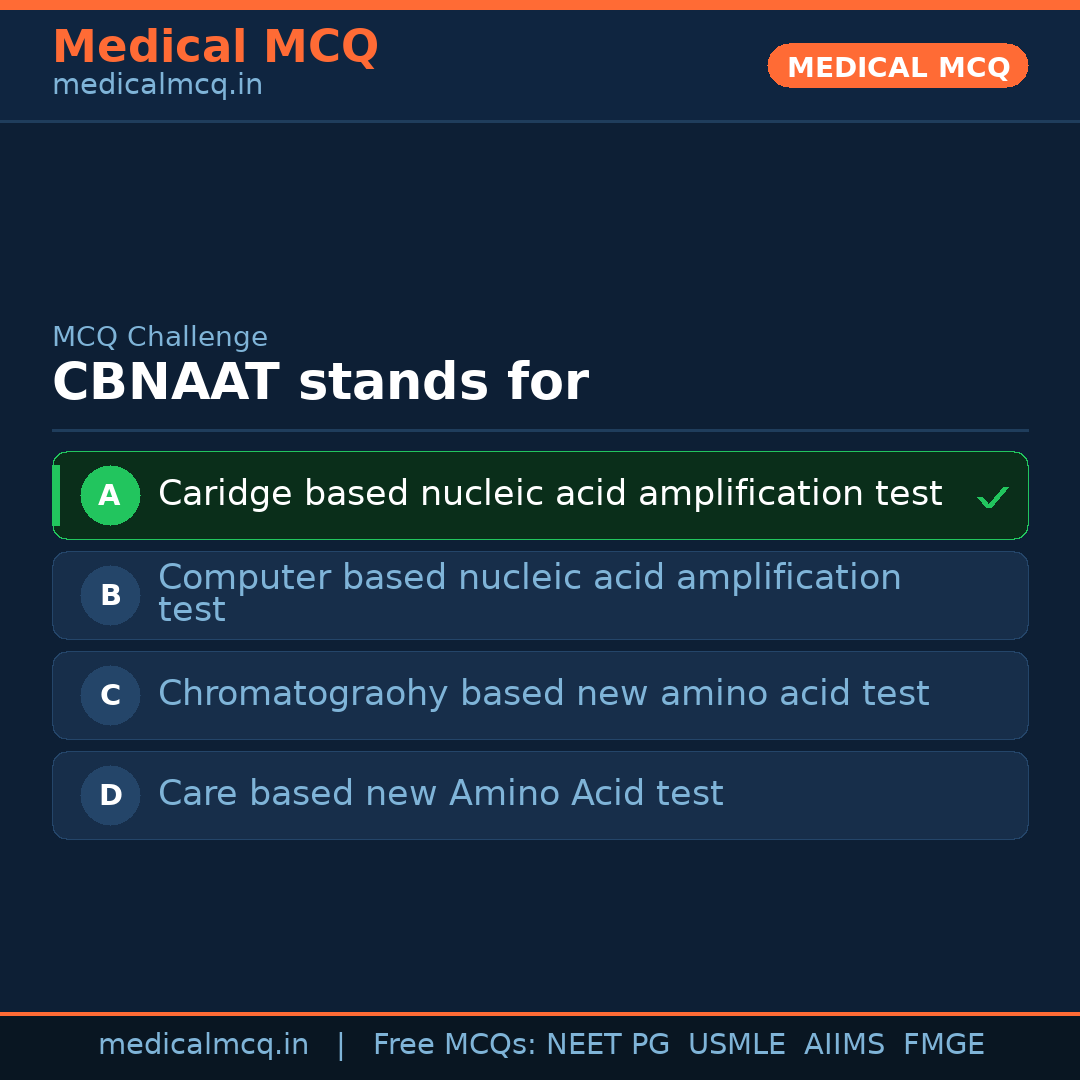
Task: Select the 'Caridge based nucleic acid amplification test' text
Action: tap(550, 494)
